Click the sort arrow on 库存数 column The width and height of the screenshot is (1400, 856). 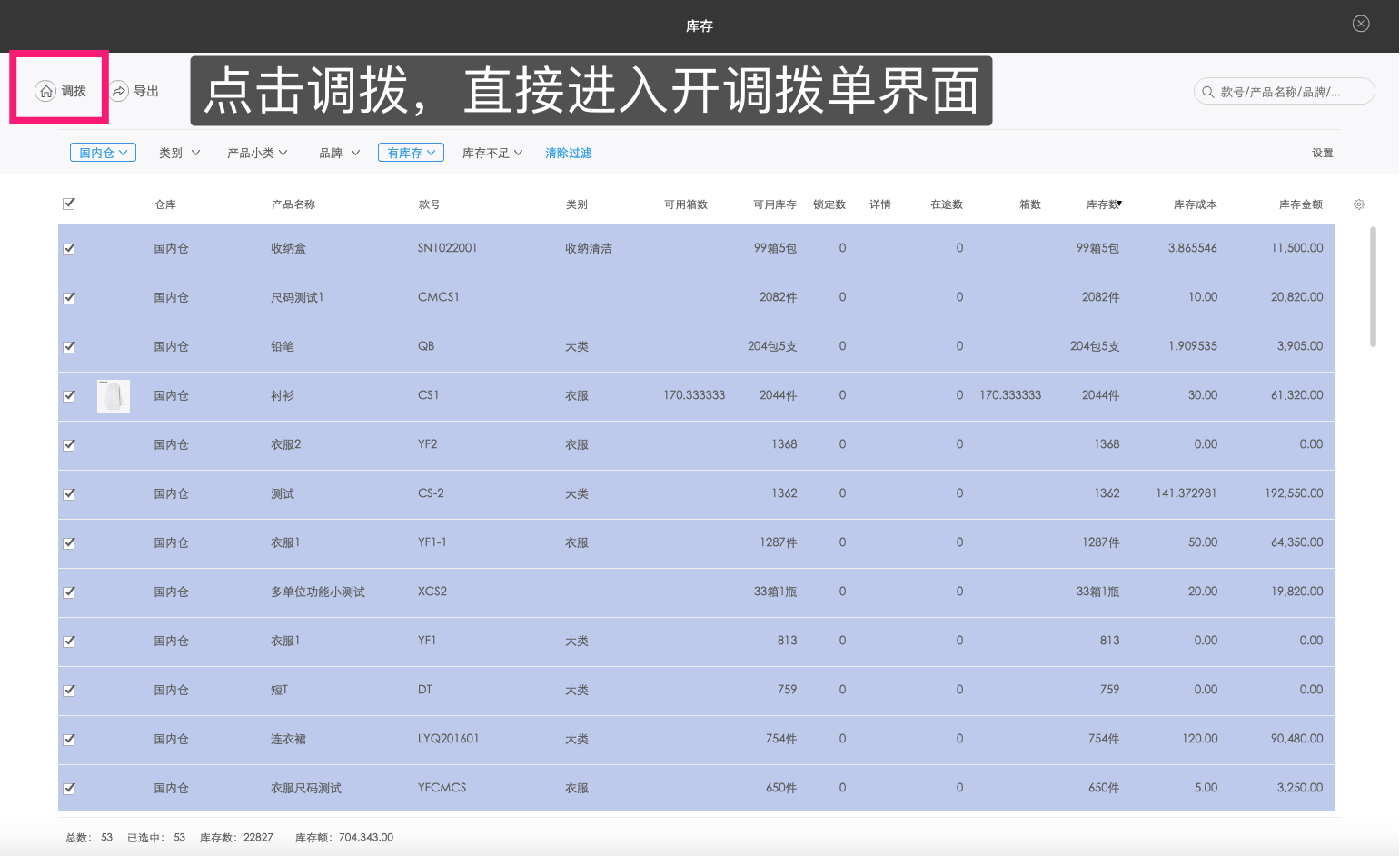tap(1117, 202)
